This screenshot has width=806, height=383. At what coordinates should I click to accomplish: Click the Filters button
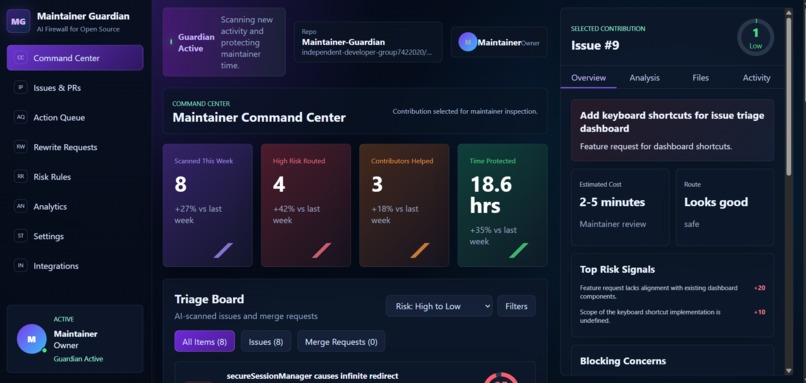point(516,306)
